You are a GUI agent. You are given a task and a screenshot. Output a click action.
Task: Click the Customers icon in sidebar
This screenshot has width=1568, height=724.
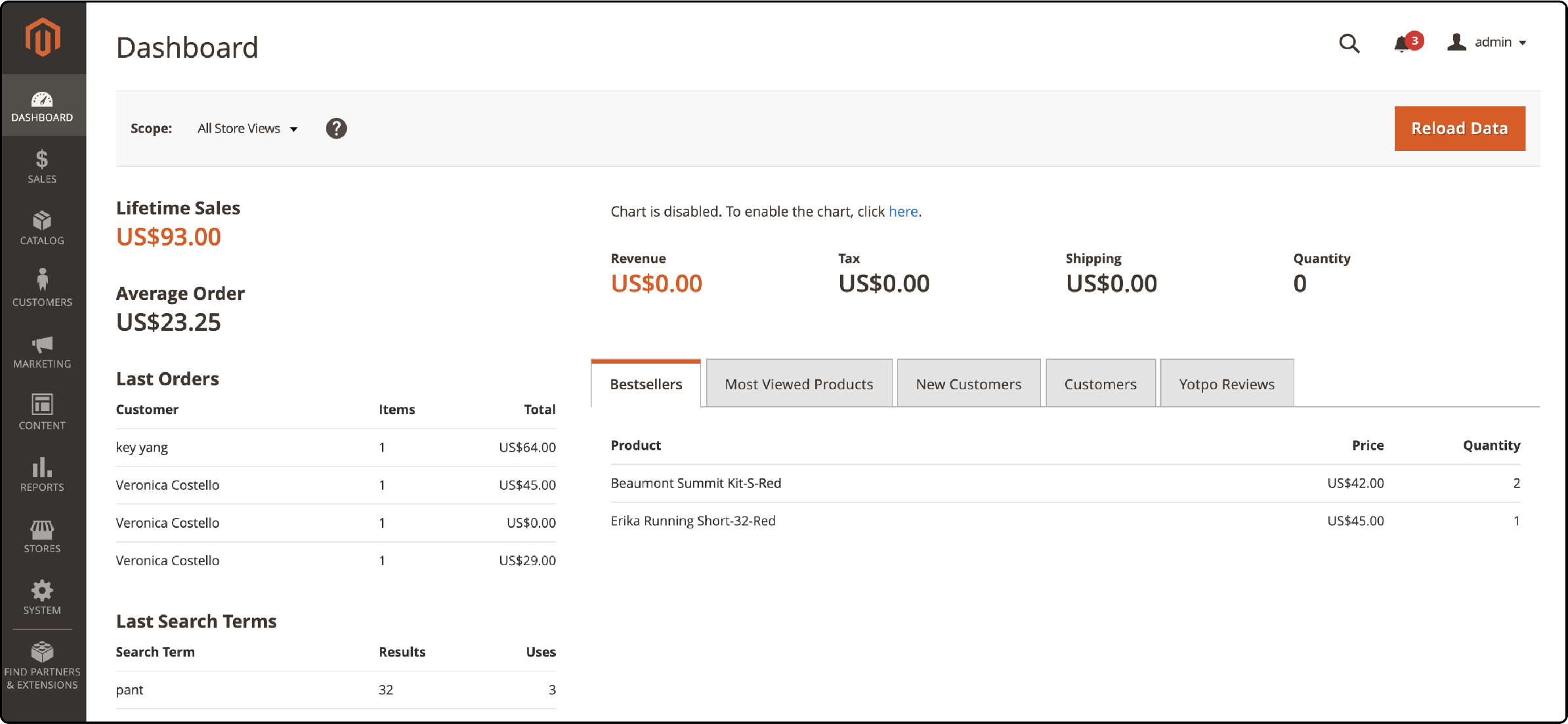click(x=41, y=285)
